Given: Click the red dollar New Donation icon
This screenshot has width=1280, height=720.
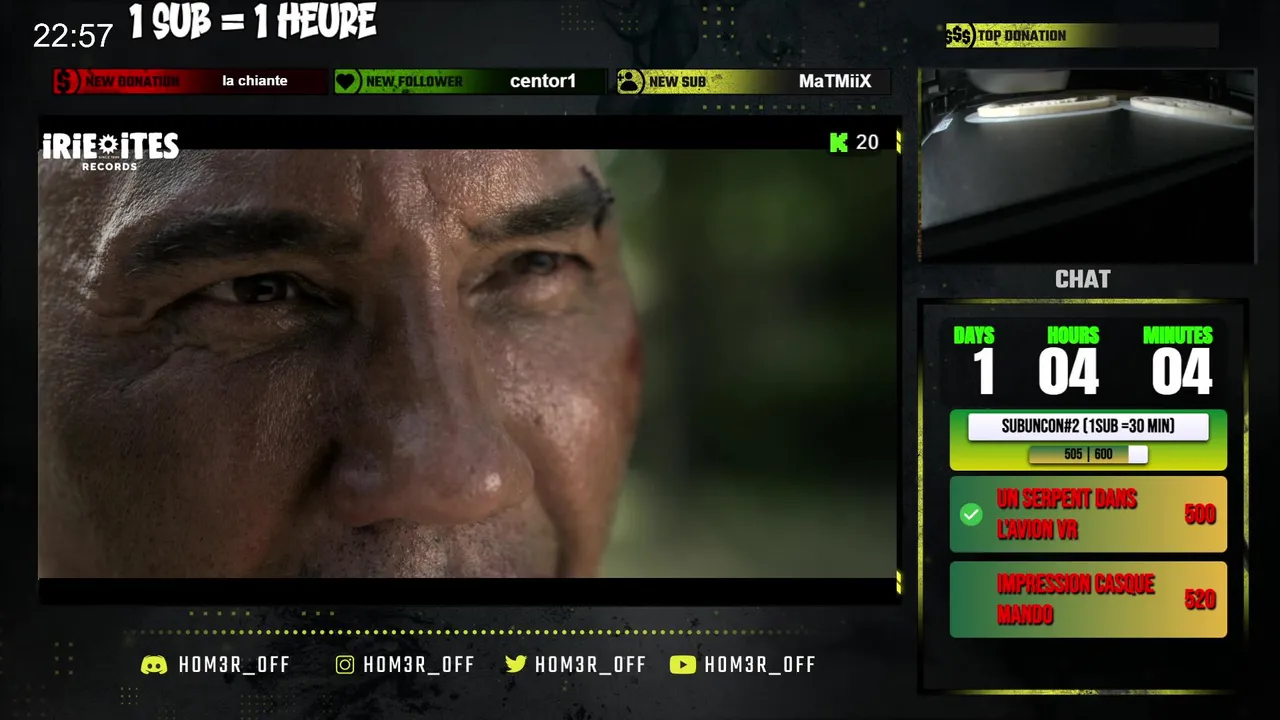Looking at the screenshot, I should [x=66, y=81].
